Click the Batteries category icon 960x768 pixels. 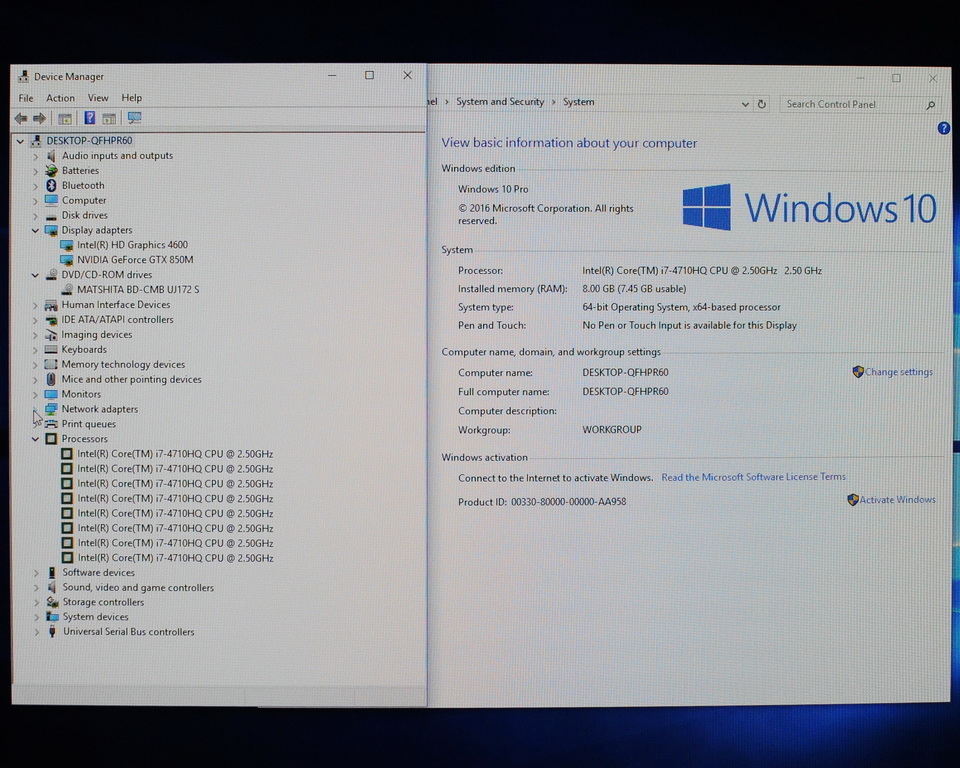coord(51,170)
